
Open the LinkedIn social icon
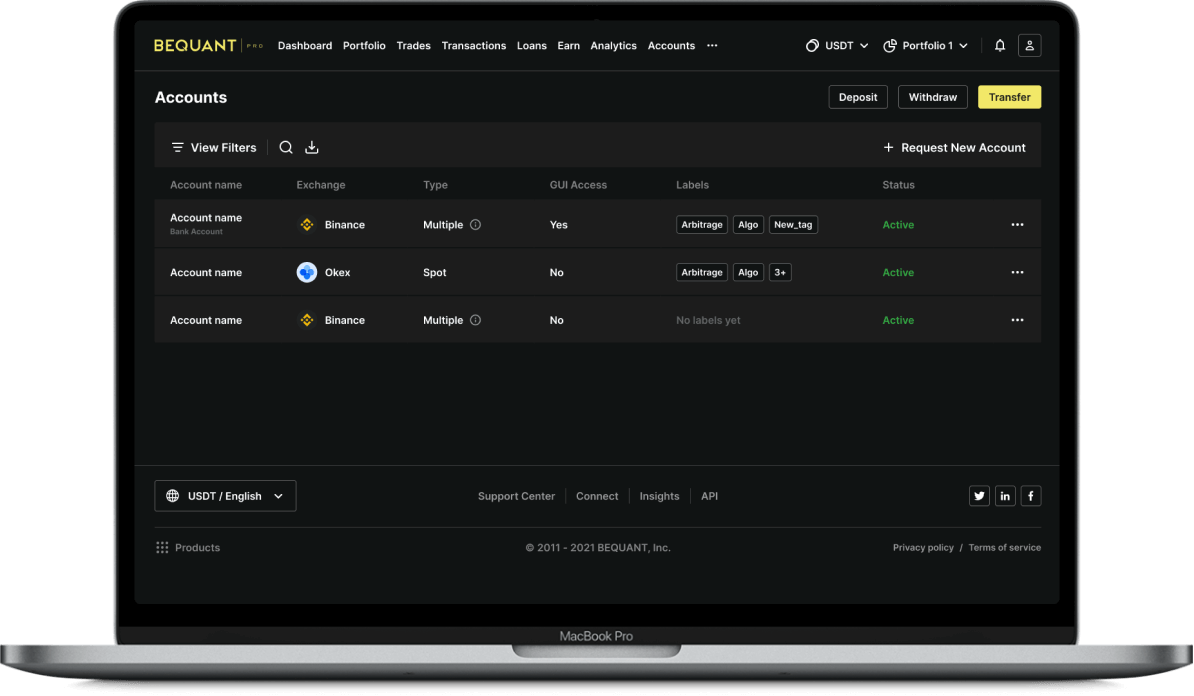point(1005,496)
